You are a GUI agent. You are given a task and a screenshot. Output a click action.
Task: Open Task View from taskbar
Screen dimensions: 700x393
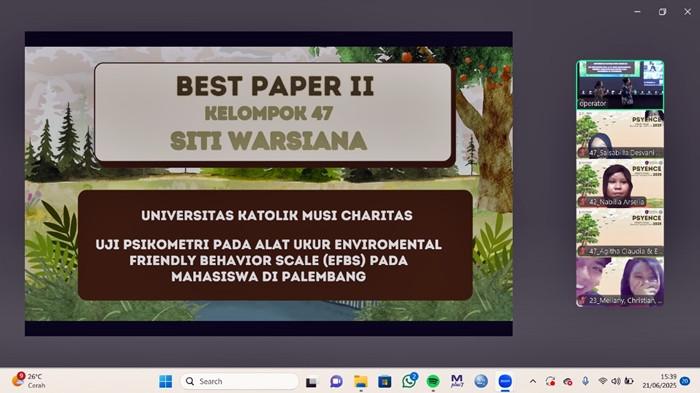coord(311,382)
